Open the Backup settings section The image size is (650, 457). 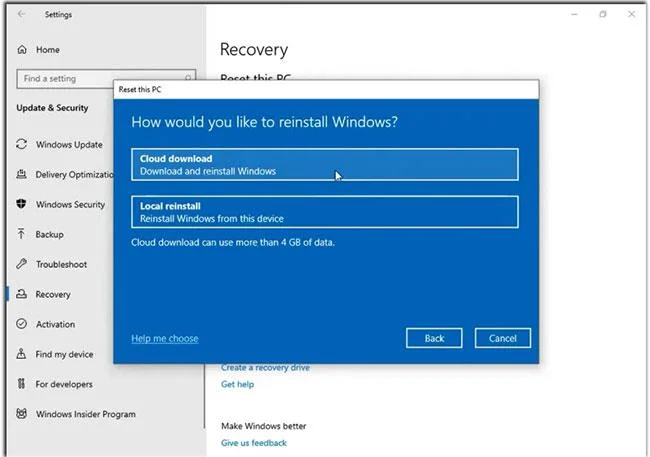[x=49, y=234]
